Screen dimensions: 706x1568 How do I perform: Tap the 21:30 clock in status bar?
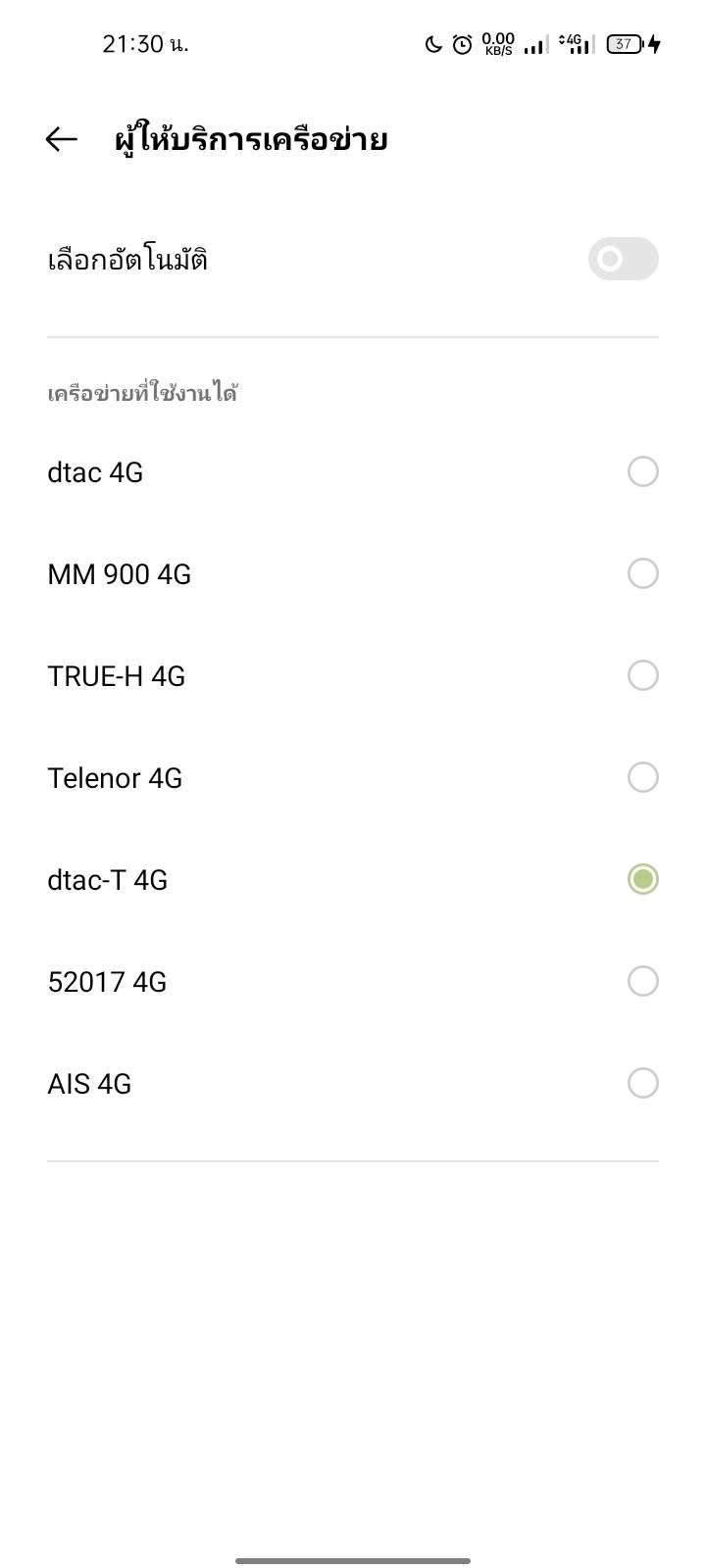click(x=145, y=44)
